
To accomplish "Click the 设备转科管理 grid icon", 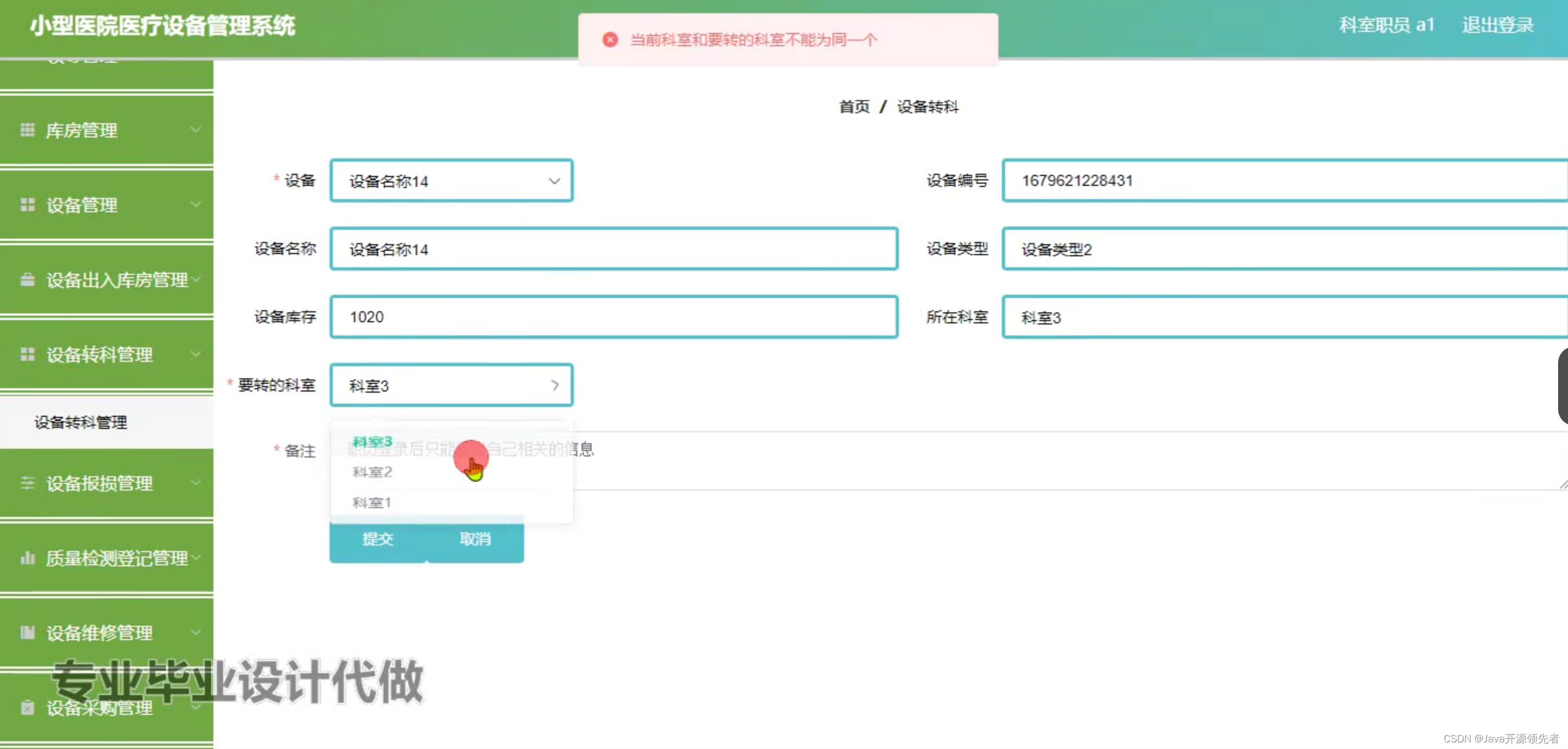I will pos(27,354).
